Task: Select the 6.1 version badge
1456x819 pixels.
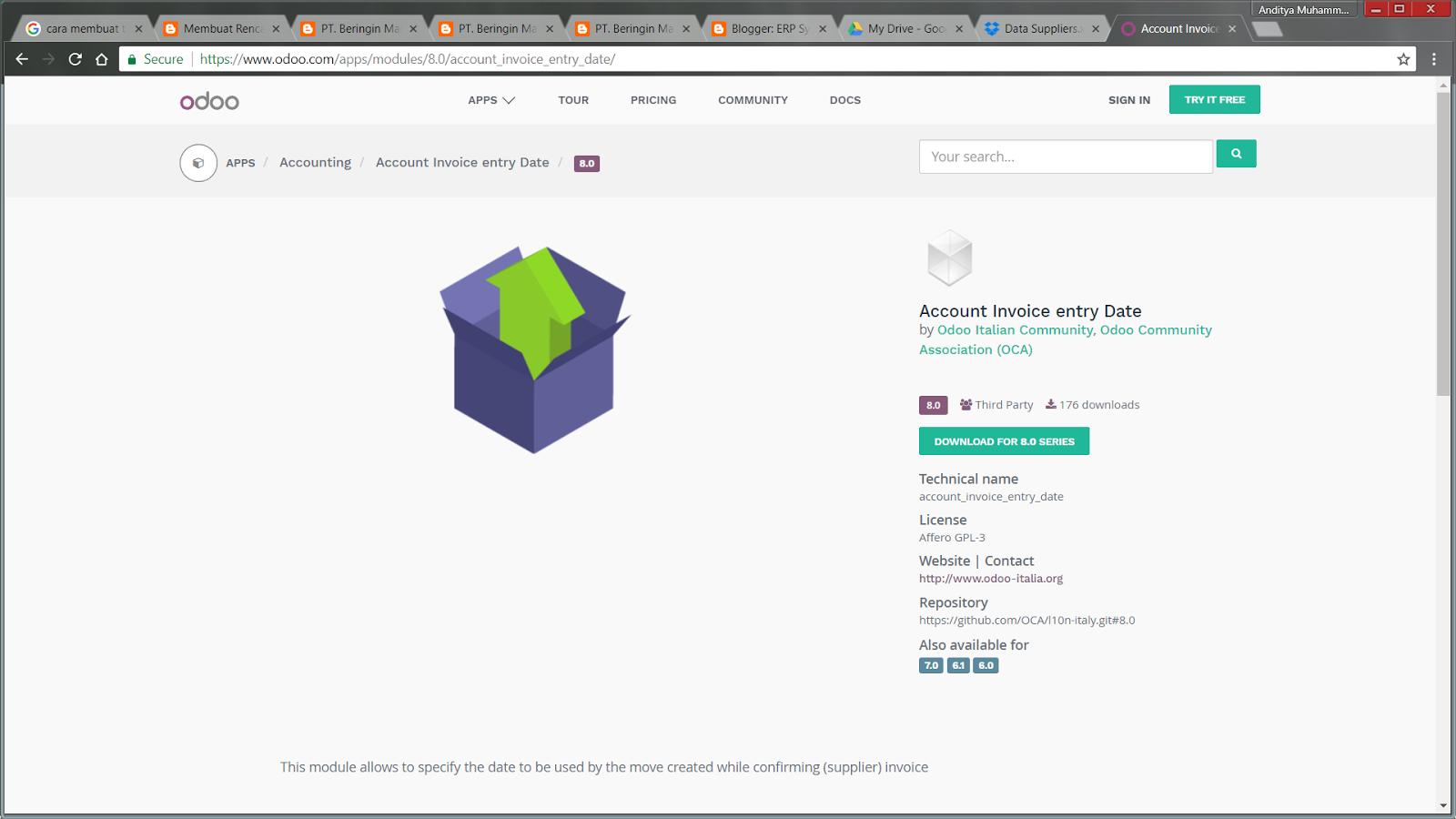Action: (958, 665)
